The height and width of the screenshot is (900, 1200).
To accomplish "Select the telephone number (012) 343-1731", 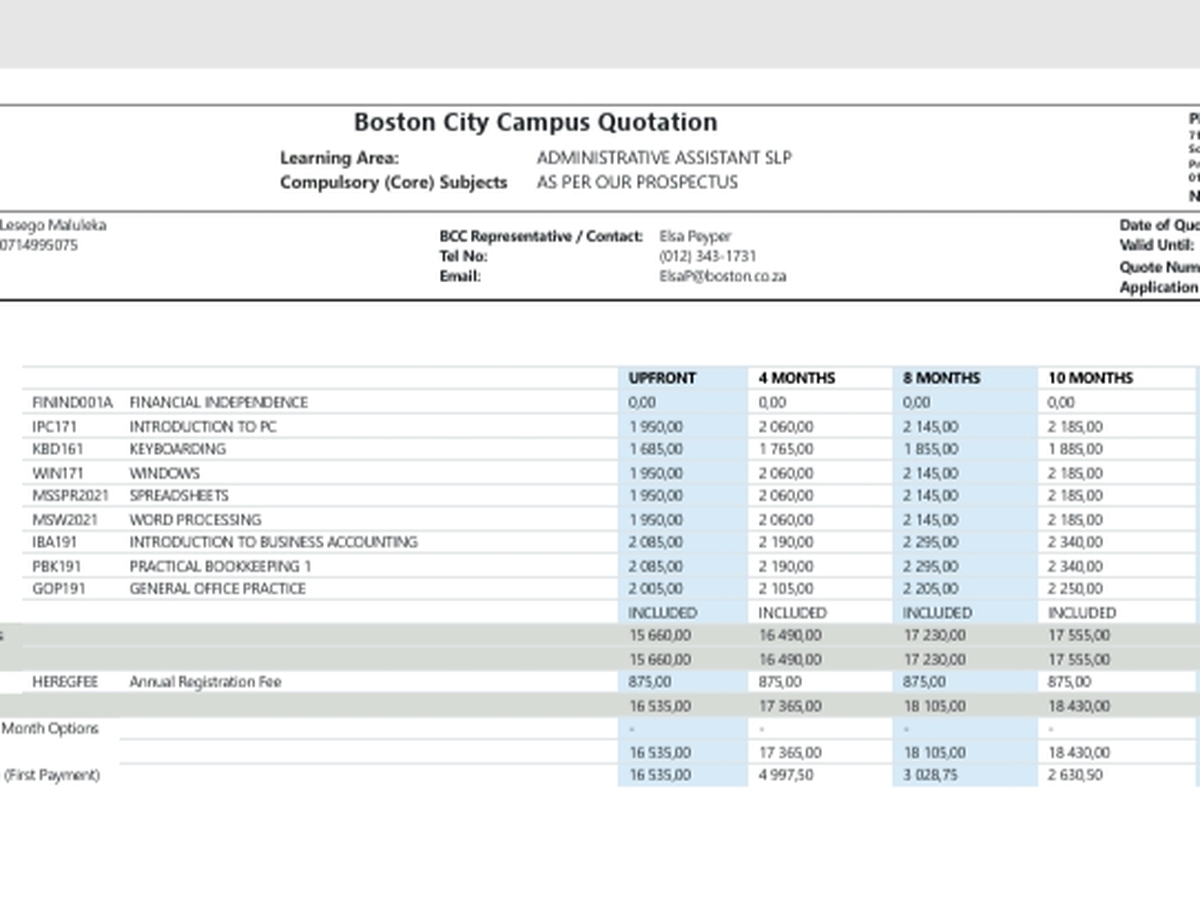I will point(708,256).
